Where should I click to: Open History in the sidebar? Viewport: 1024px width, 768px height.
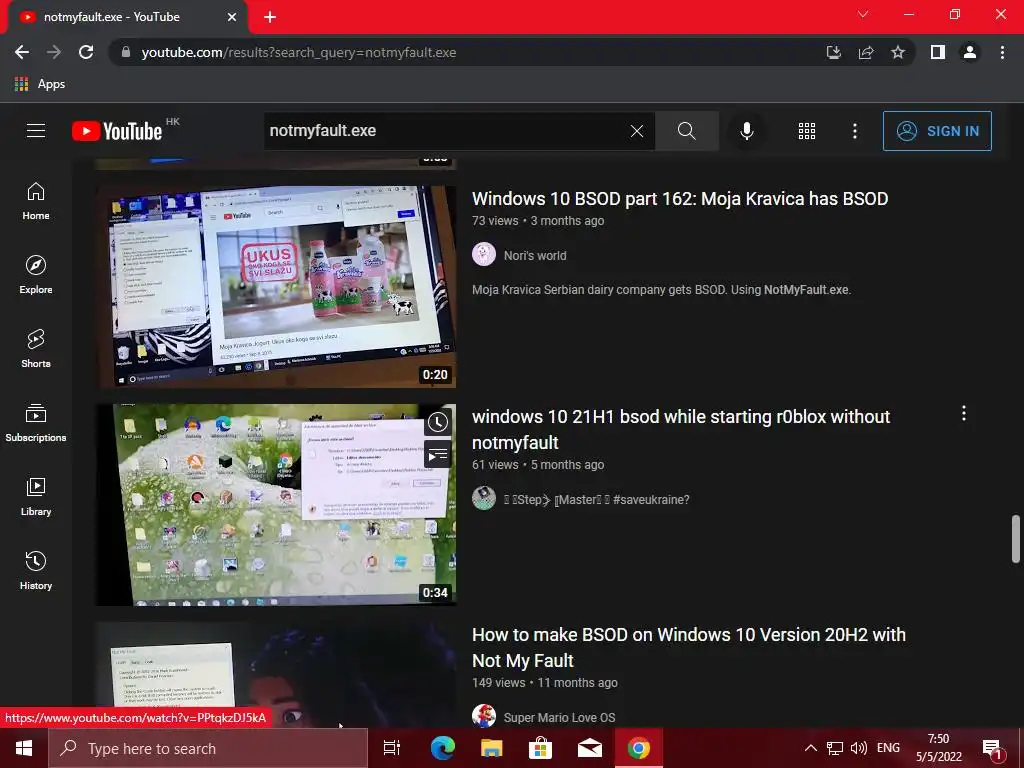pyautogui.click(x=36, y=571)
